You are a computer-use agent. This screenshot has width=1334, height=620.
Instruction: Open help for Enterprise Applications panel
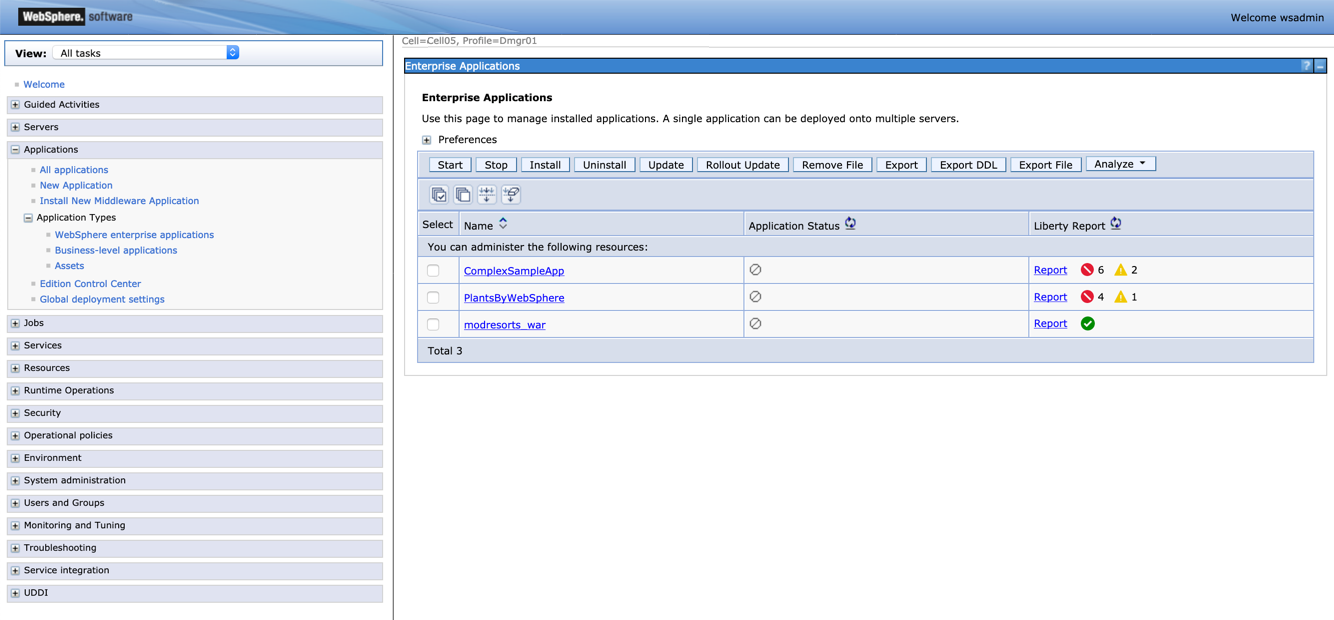(1306, 66)
